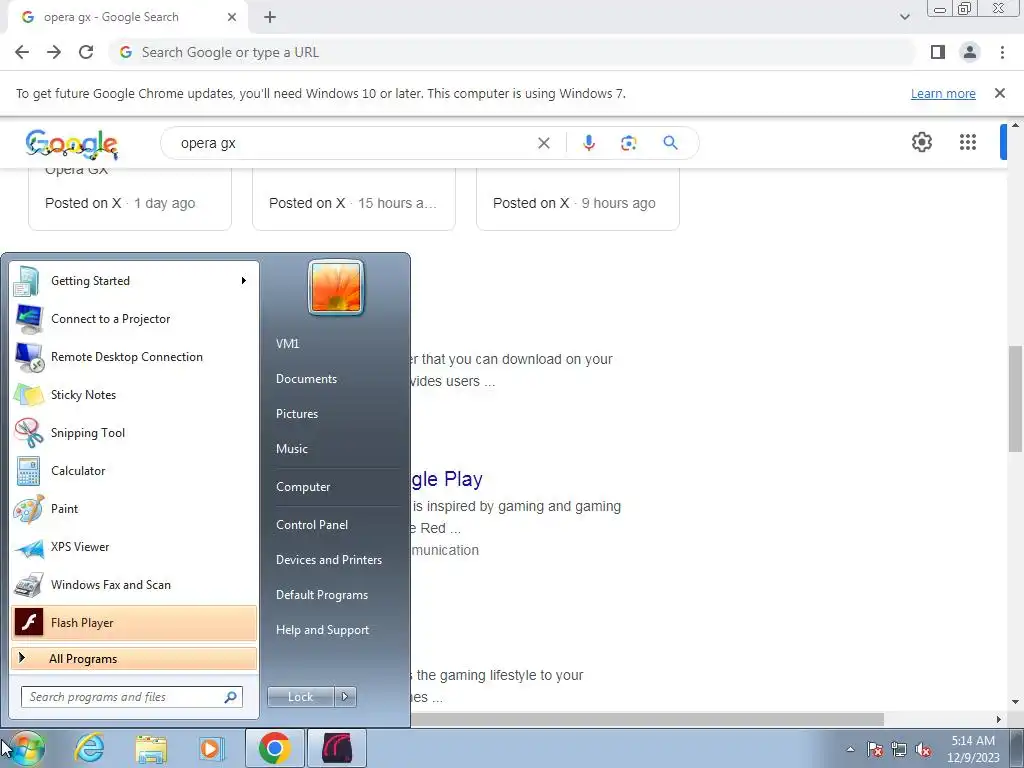Open Devices and Printers
Viewport: 1024px width, 768px height.
tap(329, 560)
